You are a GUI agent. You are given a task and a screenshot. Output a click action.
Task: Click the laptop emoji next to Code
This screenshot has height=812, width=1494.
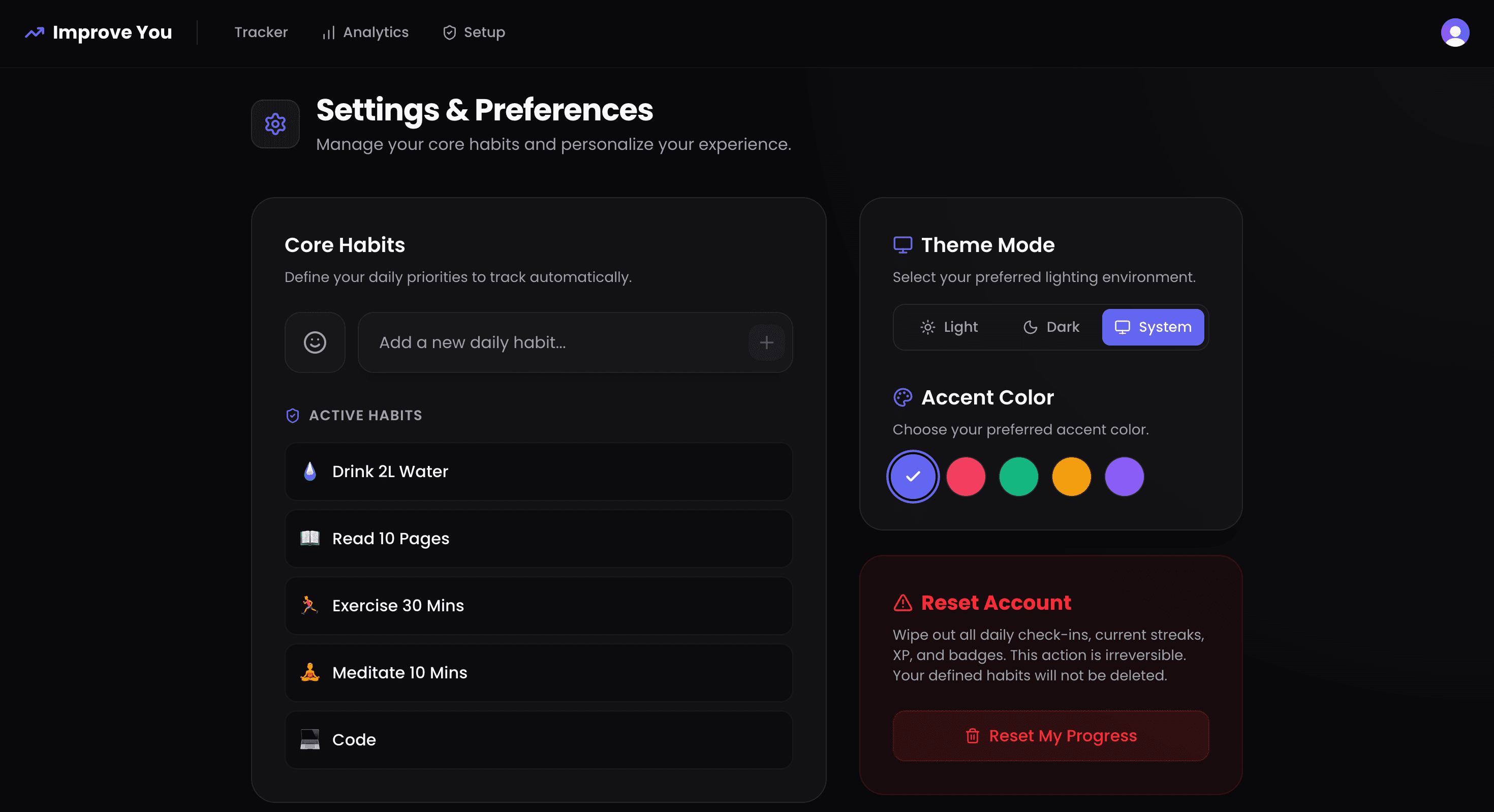pos(309,739)
